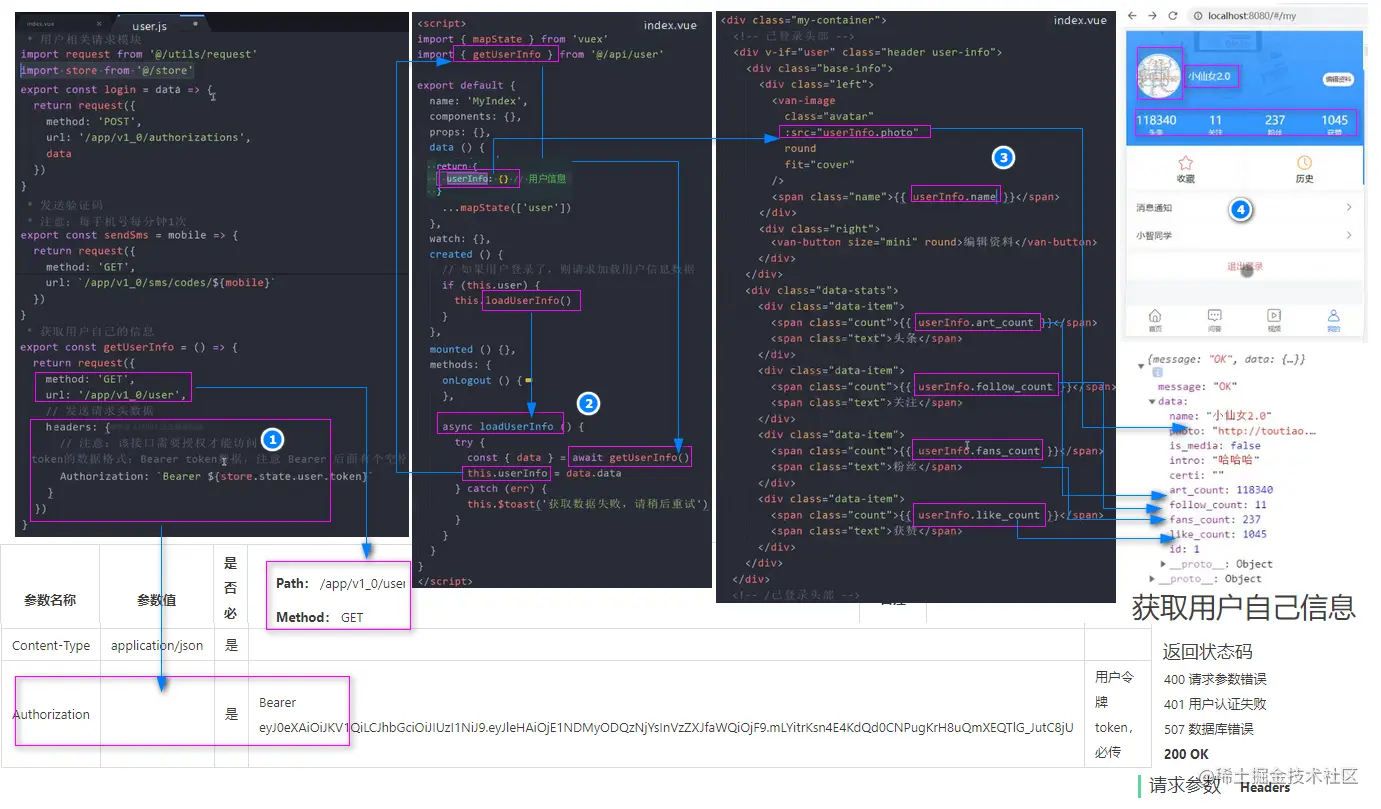This screenshot has height=809, width=1381.
Task: Click the 编辑资料 button in profile header
Action: click(x=1337, y=78)
